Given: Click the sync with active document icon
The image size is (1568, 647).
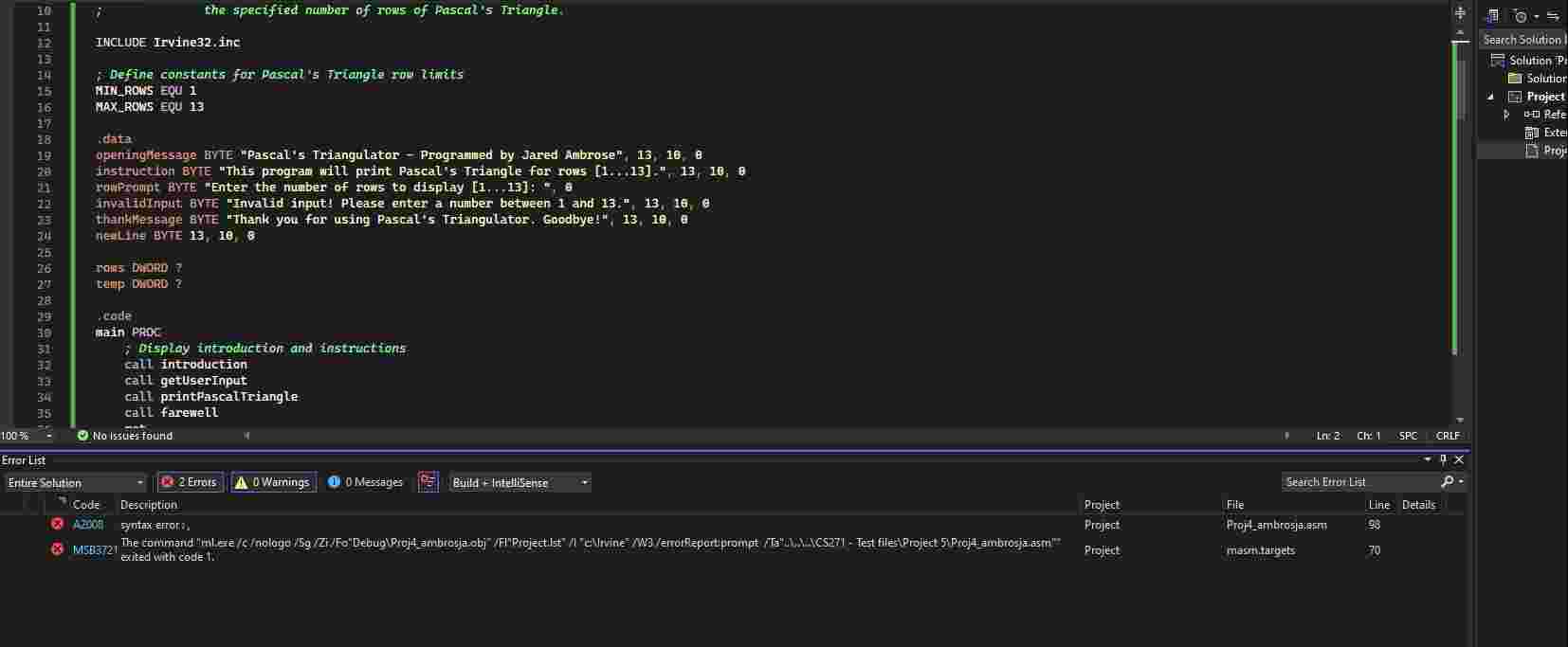Looking at the screenshot, I should [1553, 15].
